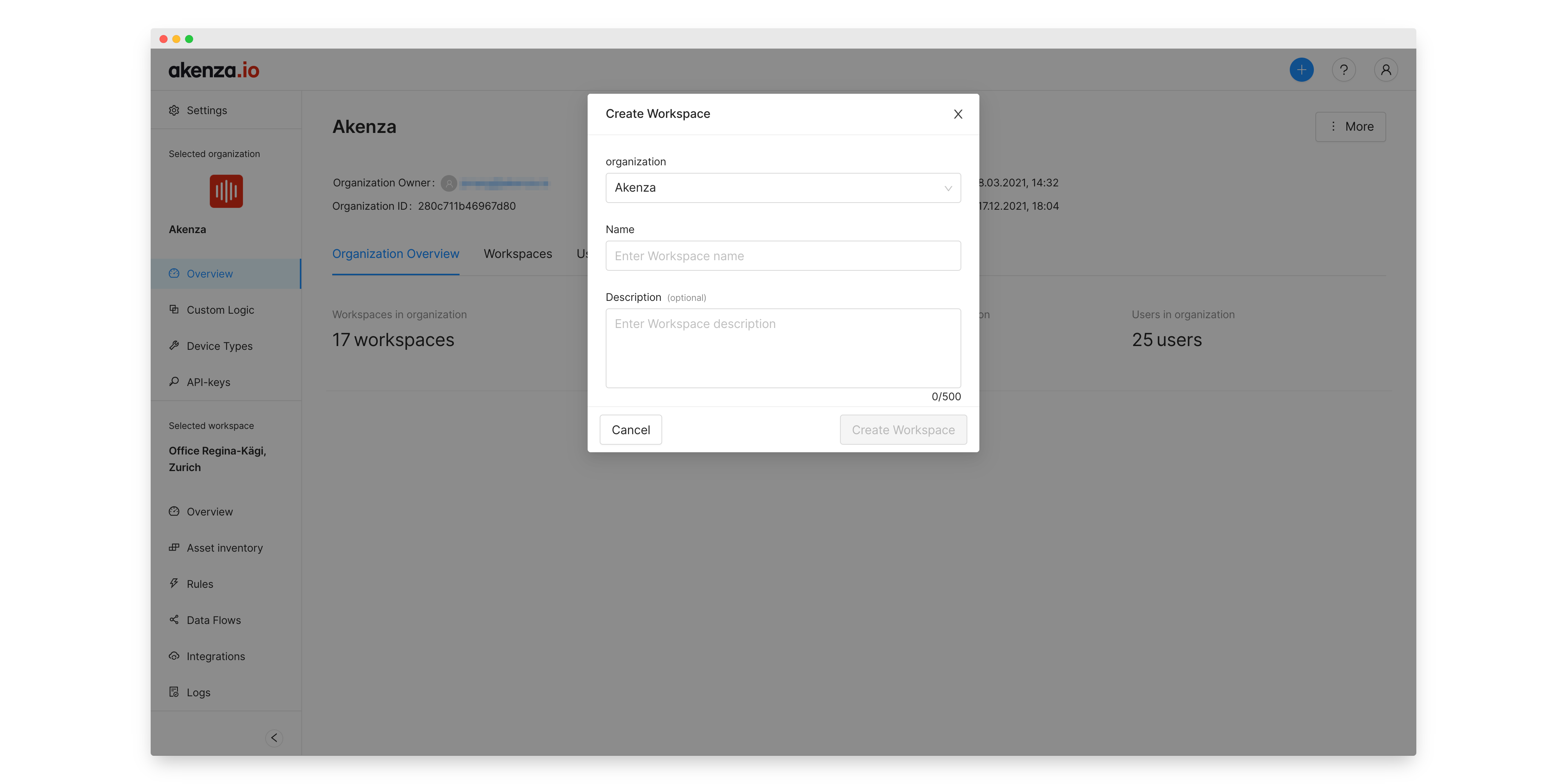
Task: Switch to the Organization Overview tab
Action: tap(396, 254)
